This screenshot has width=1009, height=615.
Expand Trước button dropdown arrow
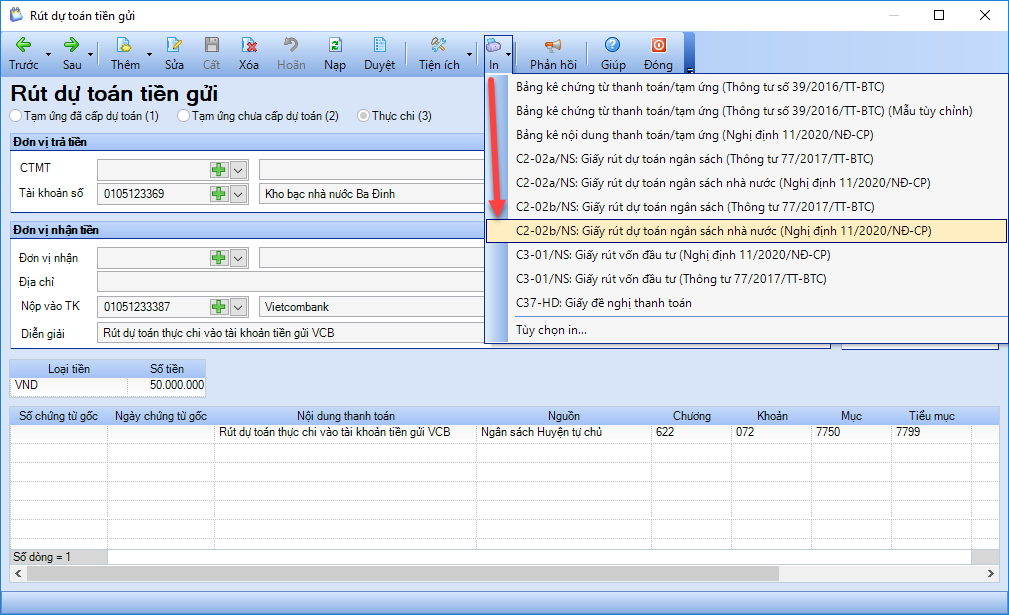point(48,55)
